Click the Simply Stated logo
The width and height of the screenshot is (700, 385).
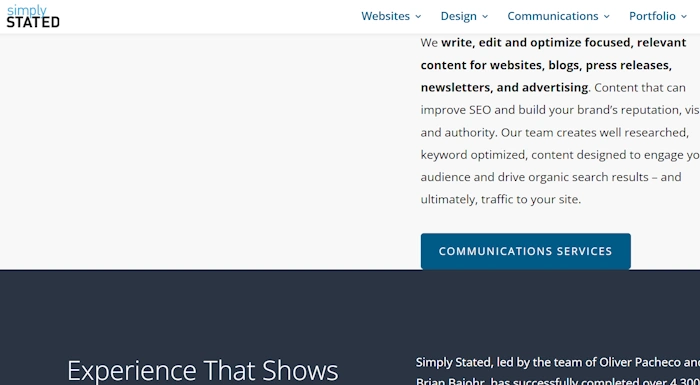pos(33,16)
